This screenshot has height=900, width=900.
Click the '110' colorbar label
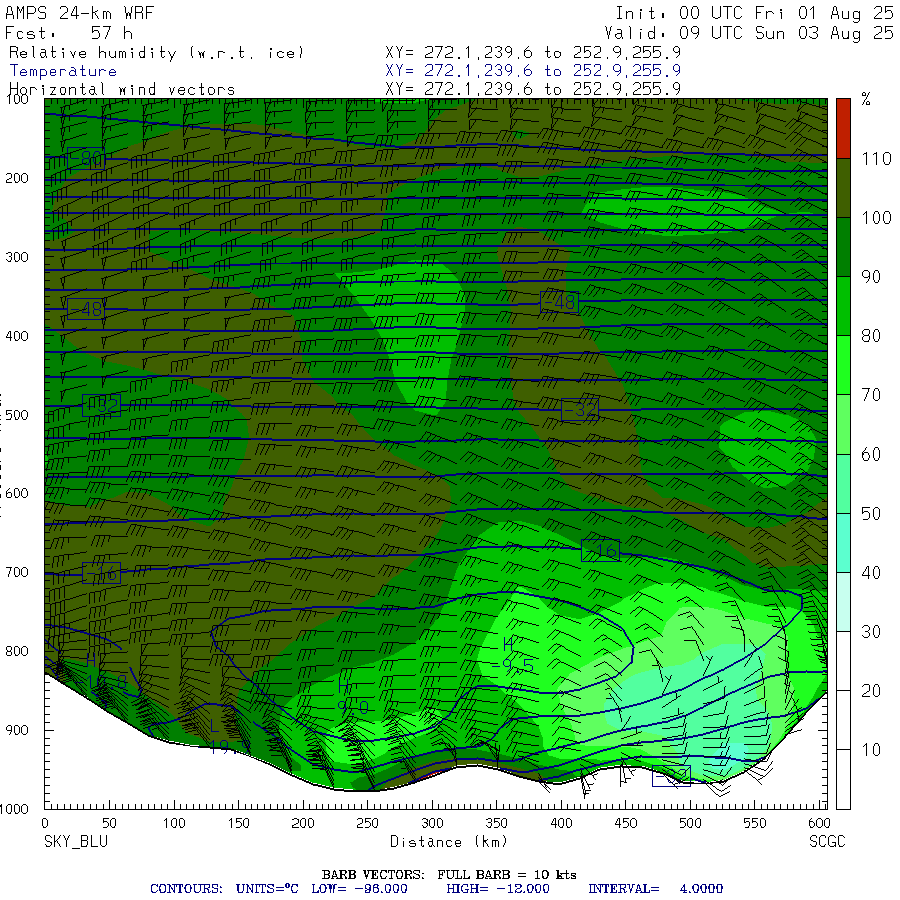coord(876,158)
